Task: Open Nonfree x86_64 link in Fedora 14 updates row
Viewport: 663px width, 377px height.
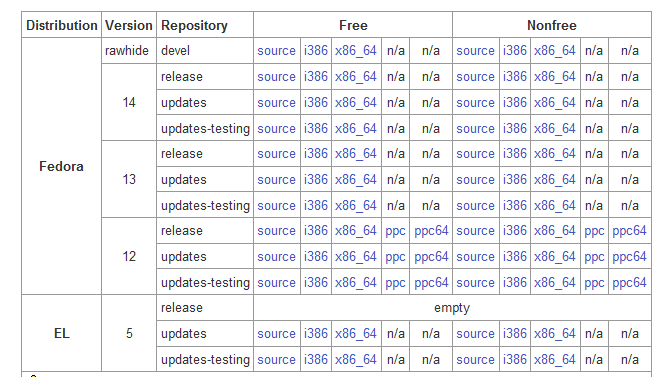Action: point(554,102)
